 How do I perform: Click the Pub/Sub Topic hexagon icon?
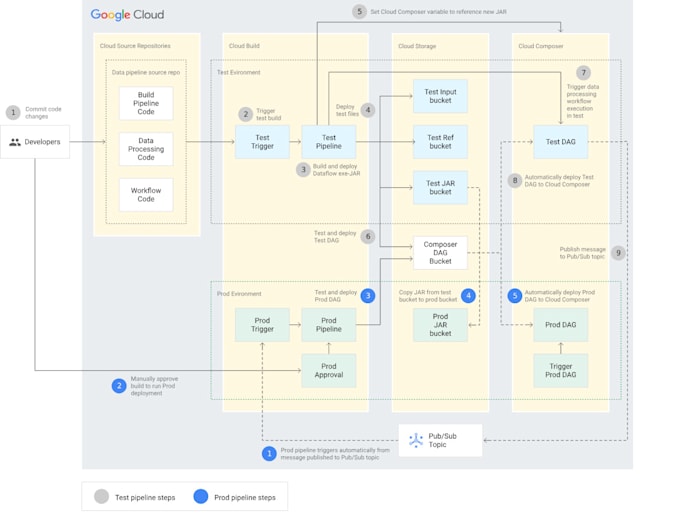[x=416, y=440]
